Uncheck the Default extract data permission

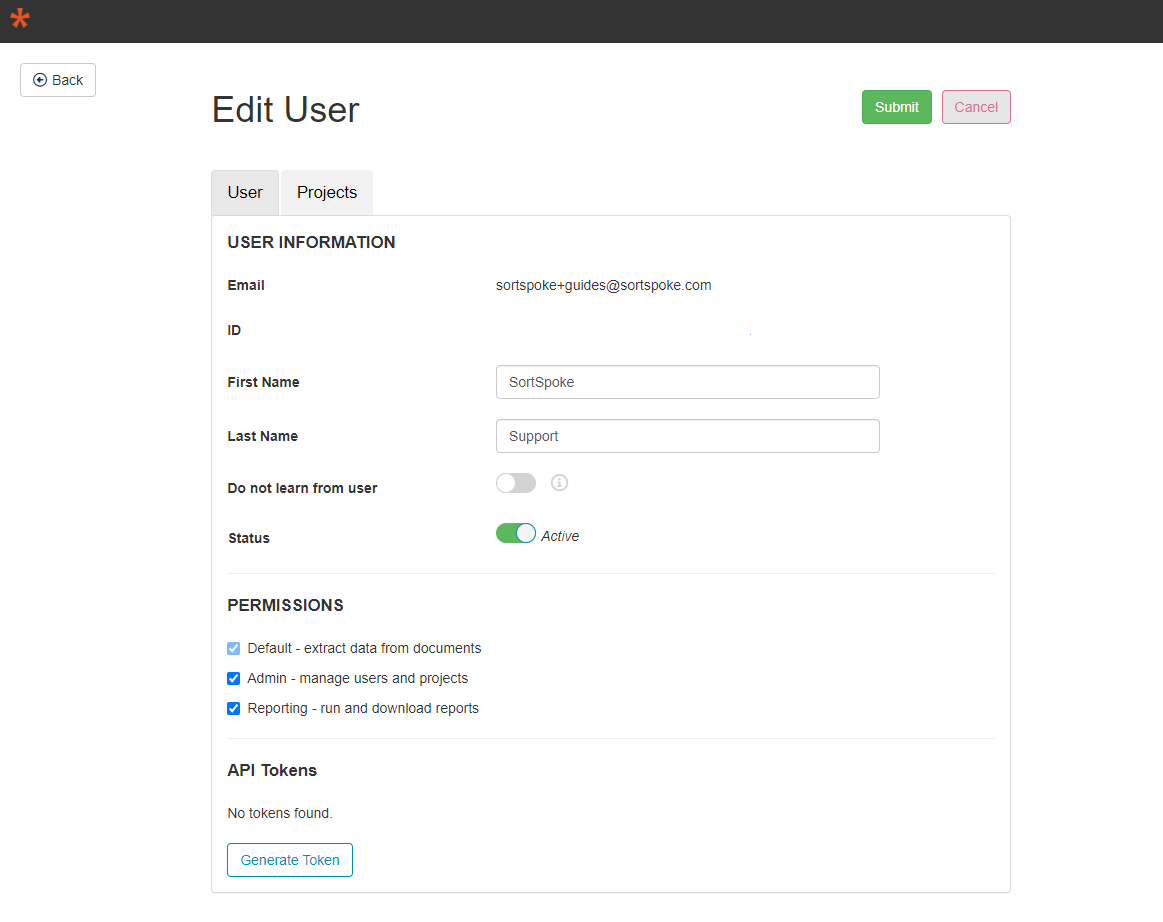[x=233, y=648]
